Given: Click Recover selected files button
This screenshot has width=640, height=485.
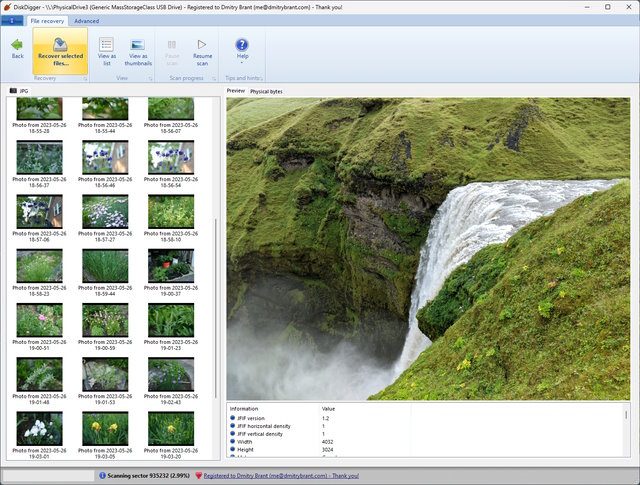Looking at the screenshot, I should (x=60, y=50).
